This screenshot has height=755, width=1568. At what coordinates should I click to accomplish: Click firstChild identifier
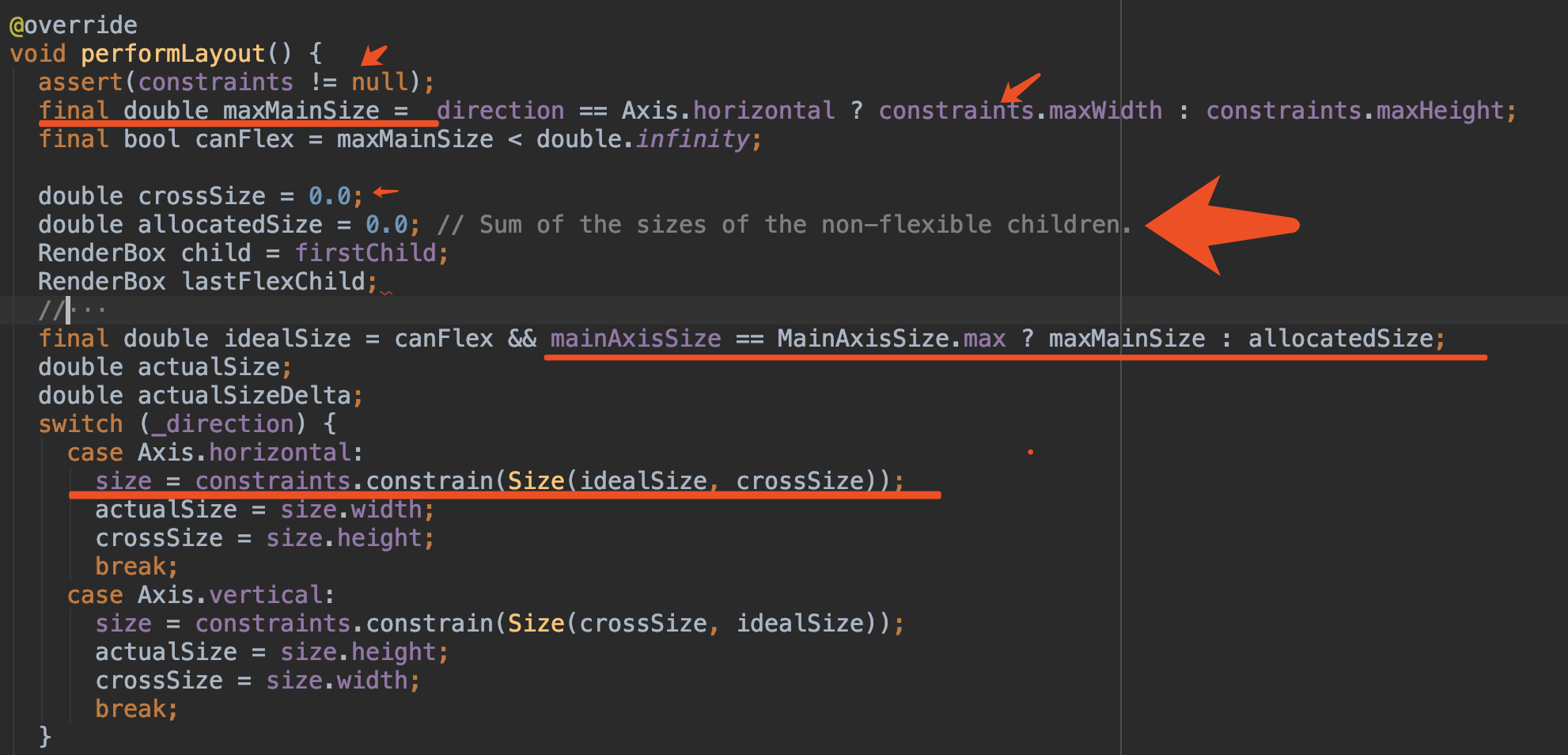365,253
